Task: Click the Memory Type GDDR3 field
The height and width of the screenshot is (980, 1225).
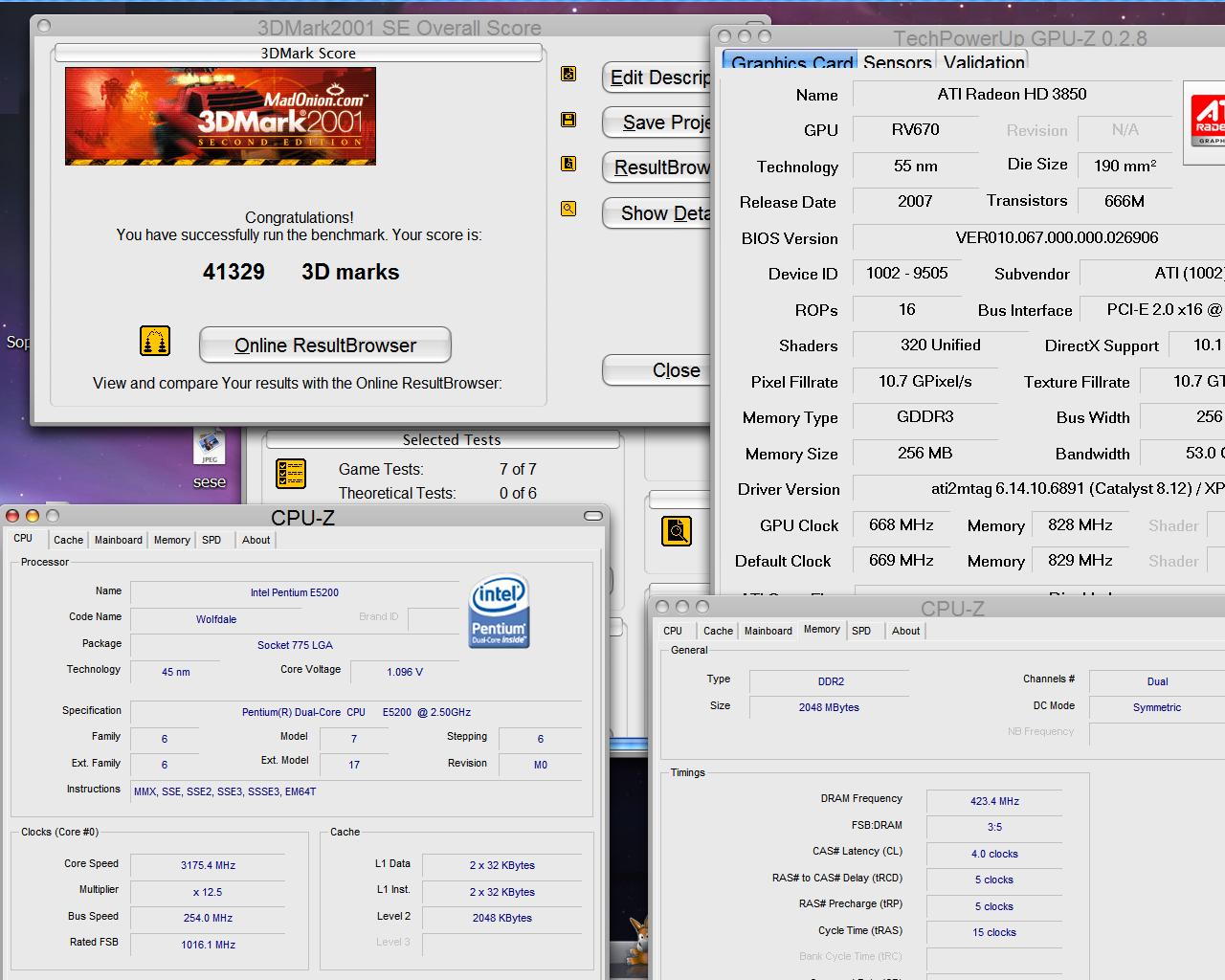Action: [x=925, y=416]
